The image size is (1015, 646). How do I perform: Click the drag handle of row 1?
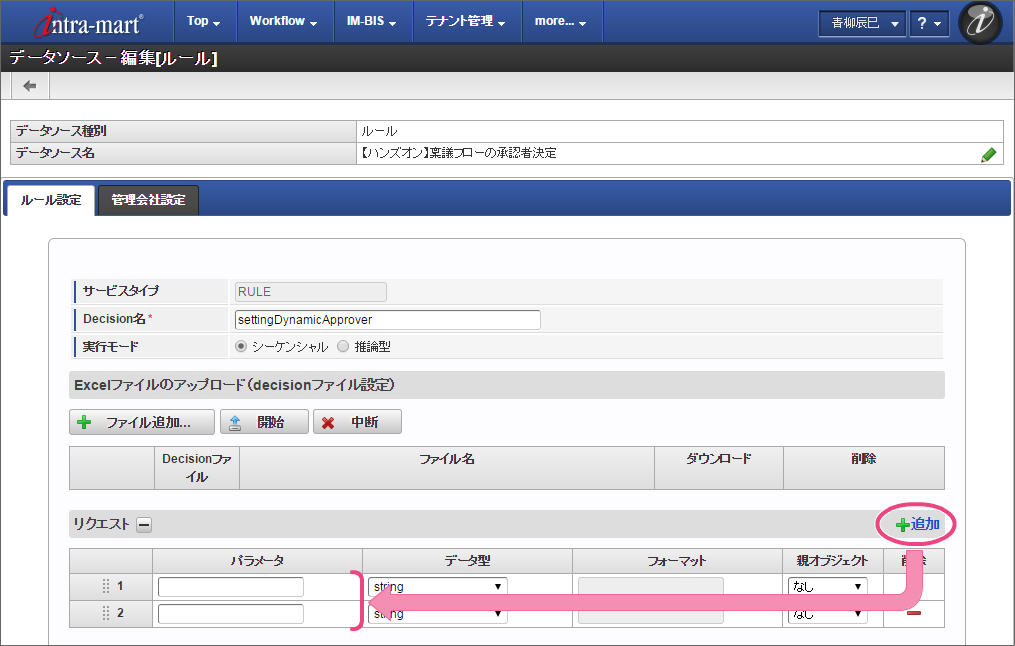point(106,586)
